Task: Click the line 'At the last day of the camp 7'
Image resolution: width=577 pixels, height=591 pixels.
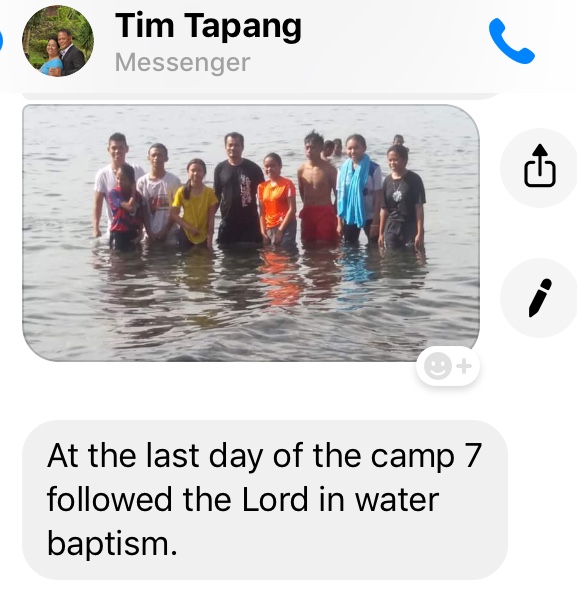Action: 264,456
